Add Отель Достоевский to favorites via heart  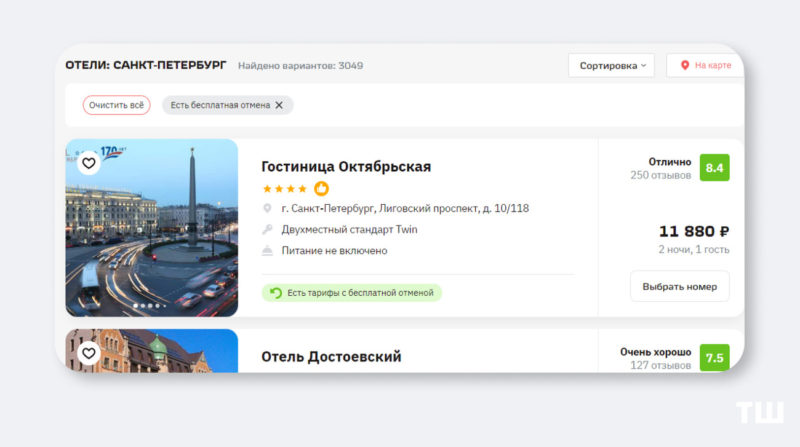89,353
